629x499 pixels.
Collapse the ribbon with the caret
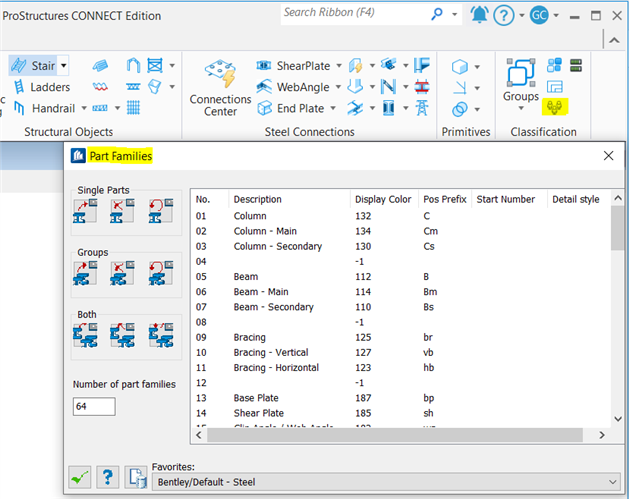614,40
